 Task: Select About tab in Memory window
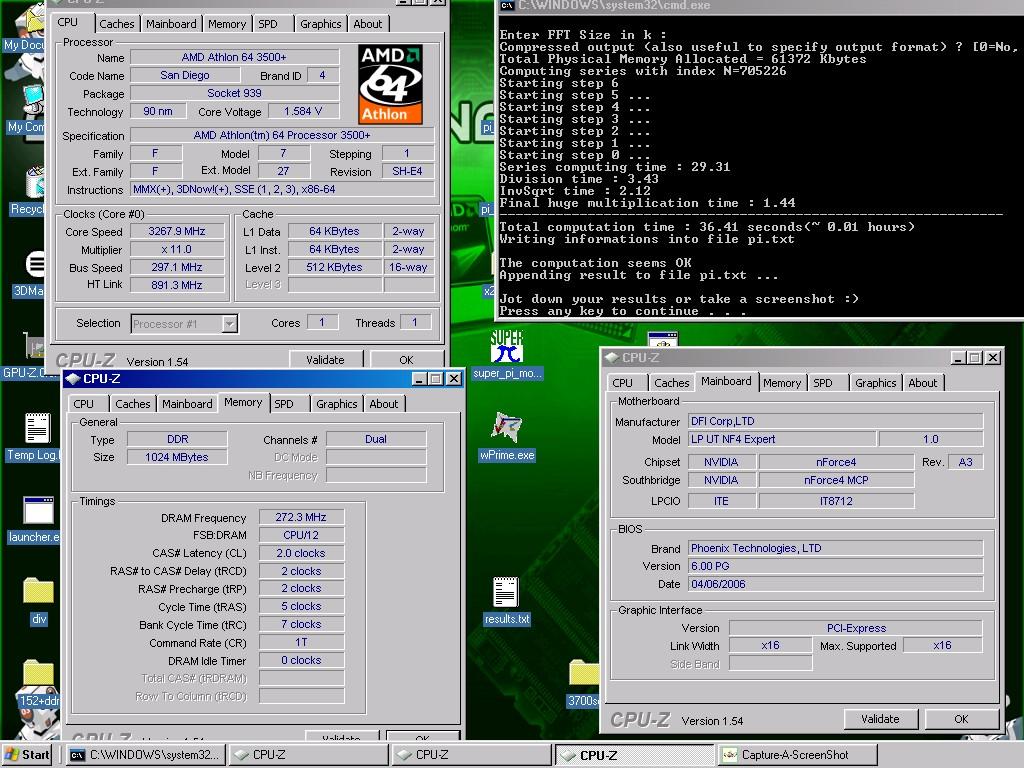[383, 404]
